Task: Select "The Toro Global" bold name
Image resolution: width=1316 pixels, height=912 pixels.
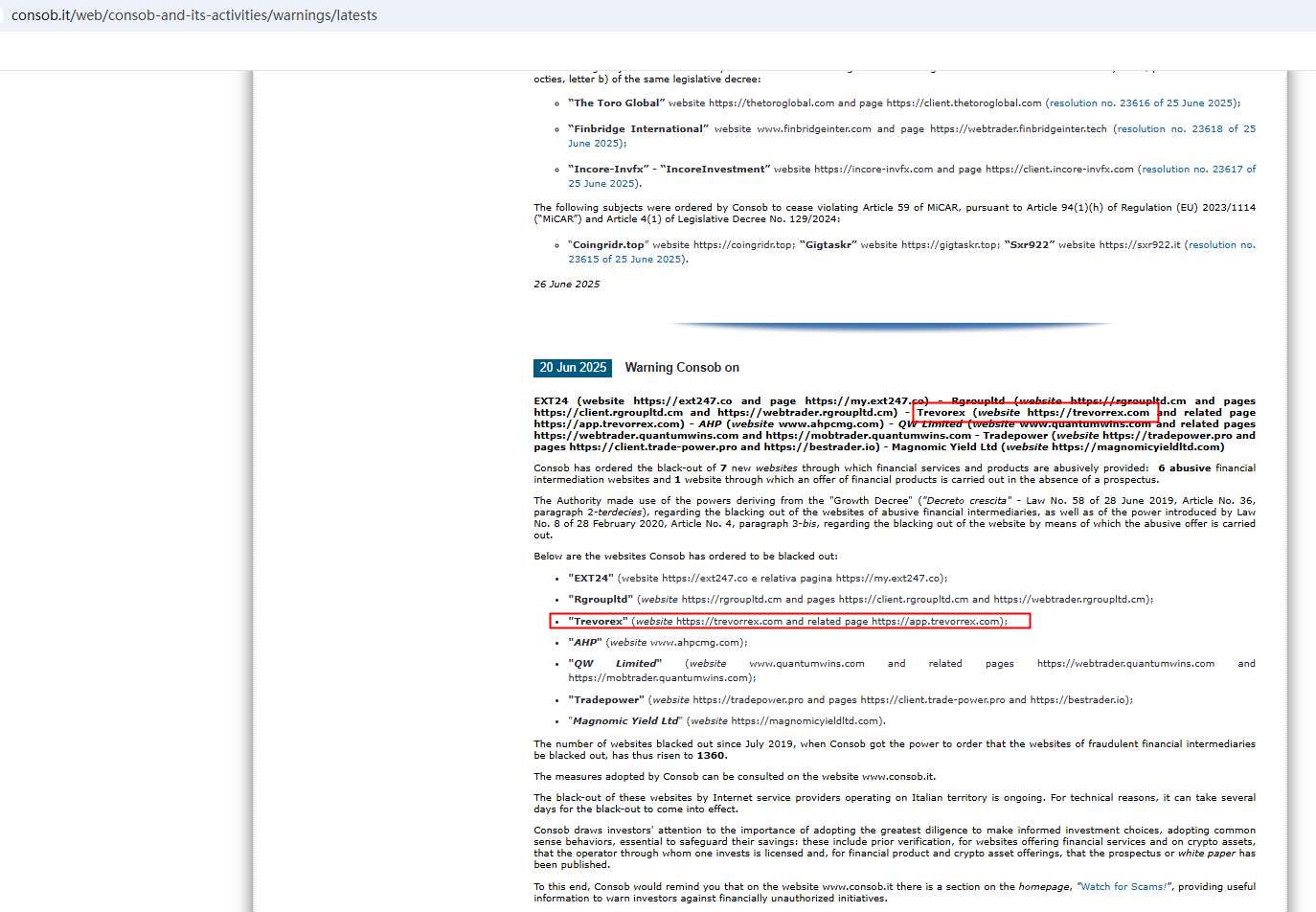Action: (616, 103)
